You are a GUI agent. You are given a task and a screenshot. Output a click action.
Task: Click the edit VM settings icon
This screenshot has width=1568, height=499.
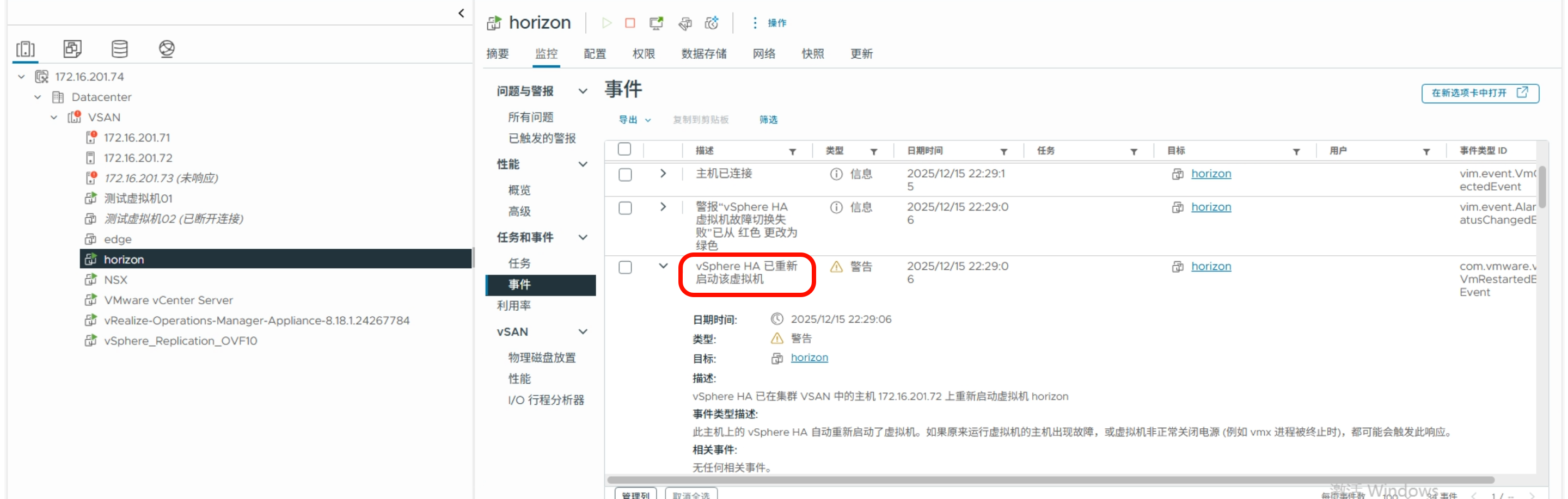click(685, 23)
